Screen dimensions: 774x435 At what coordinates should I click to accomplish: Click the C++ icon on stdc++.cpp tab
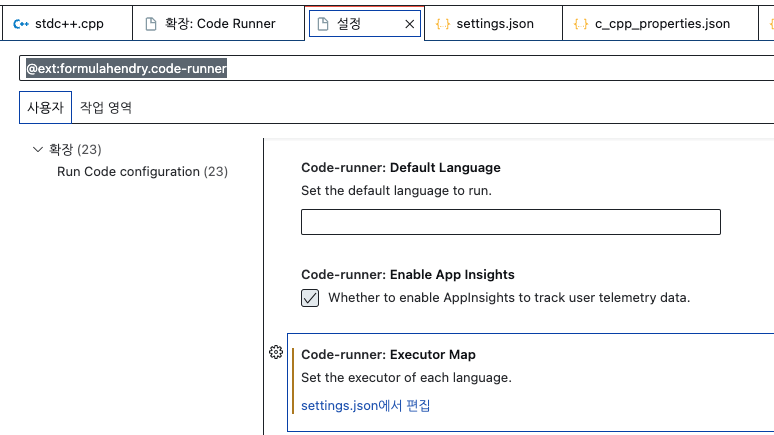point(21,24)
